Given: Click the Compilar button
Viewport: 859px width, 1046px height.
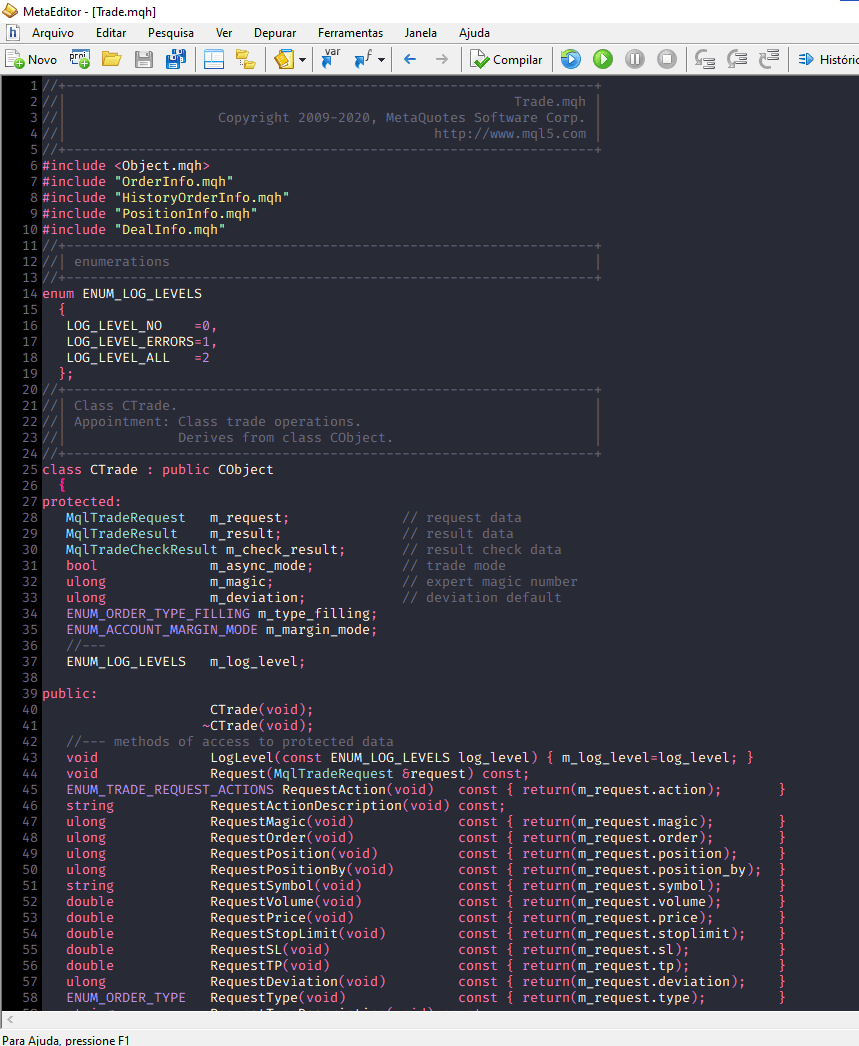Looking at the screenshot, I should 506,59.
